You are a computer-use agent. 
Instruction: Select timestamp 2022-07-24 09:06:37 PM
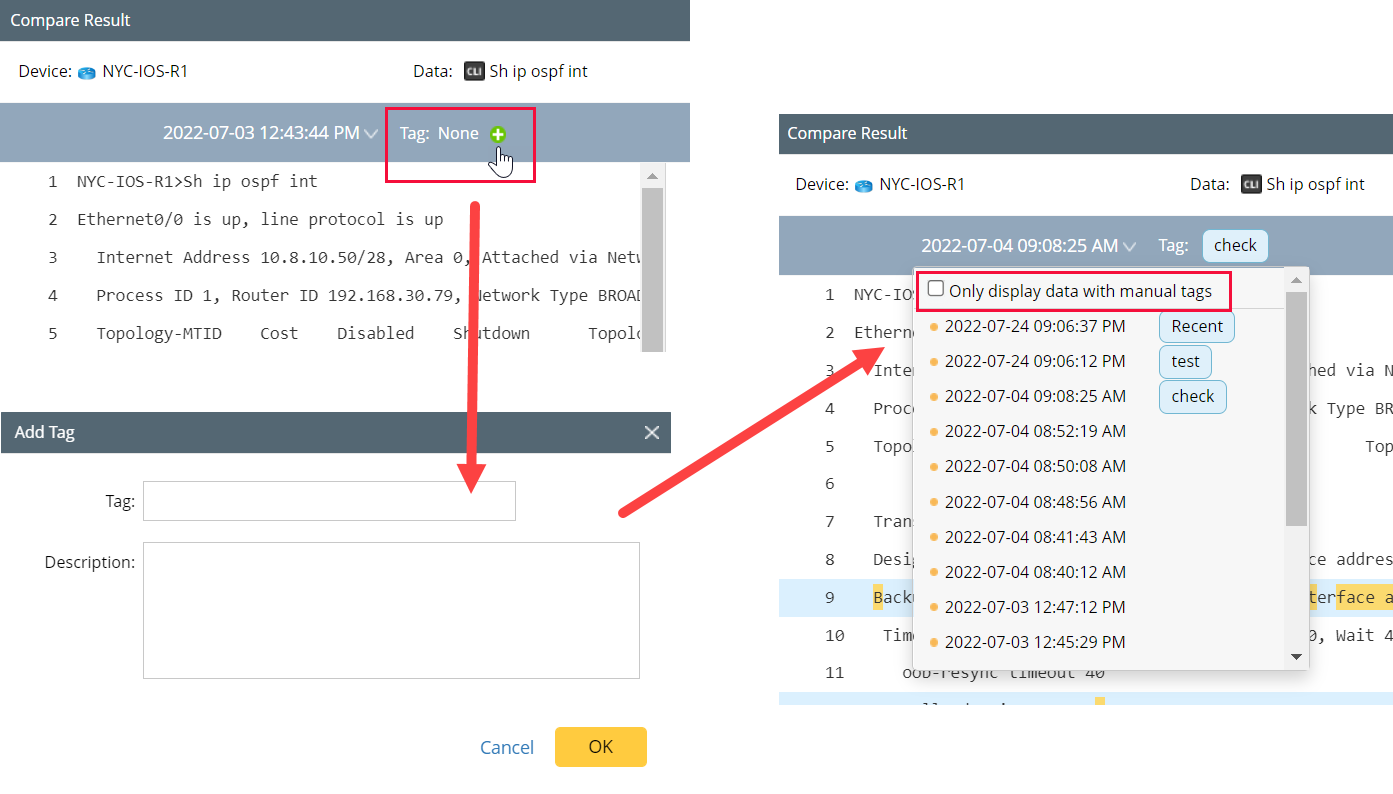point(1035,326)
